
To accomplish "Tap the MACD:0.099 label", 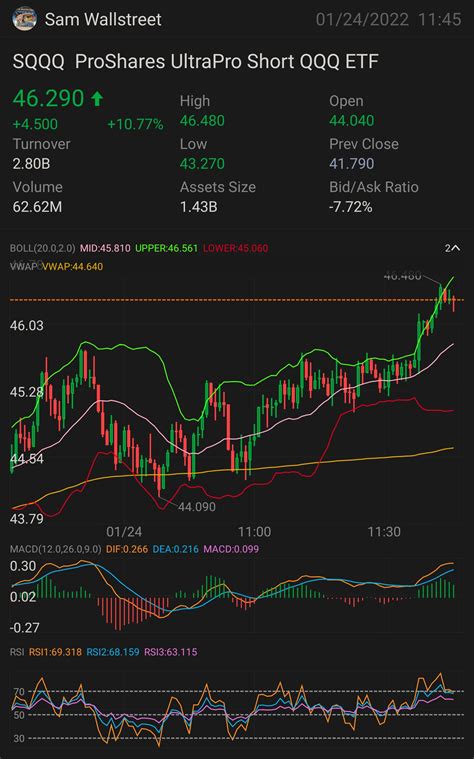I will [231, 549].
